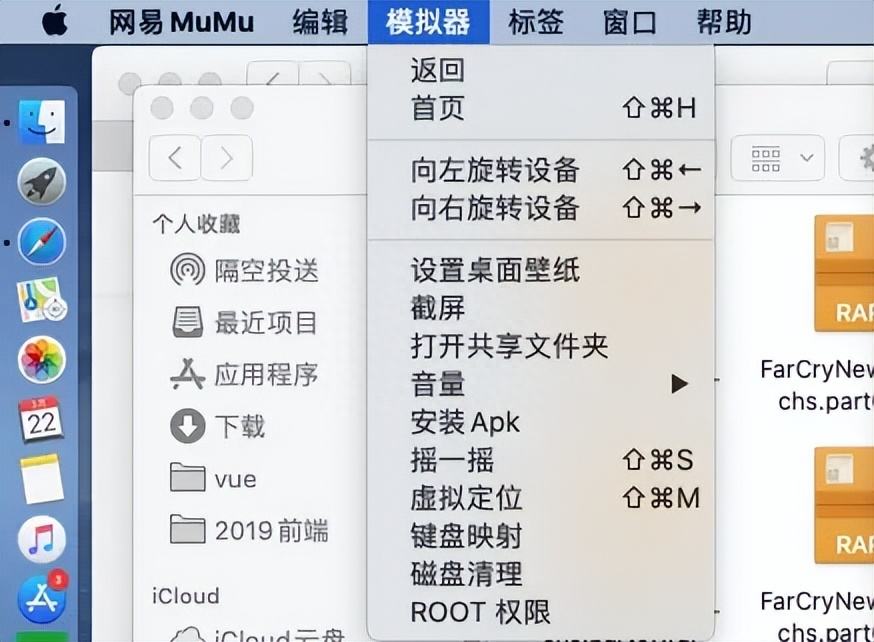
Task: Launch Launchpad from the Dock
Action: (42, 182)
